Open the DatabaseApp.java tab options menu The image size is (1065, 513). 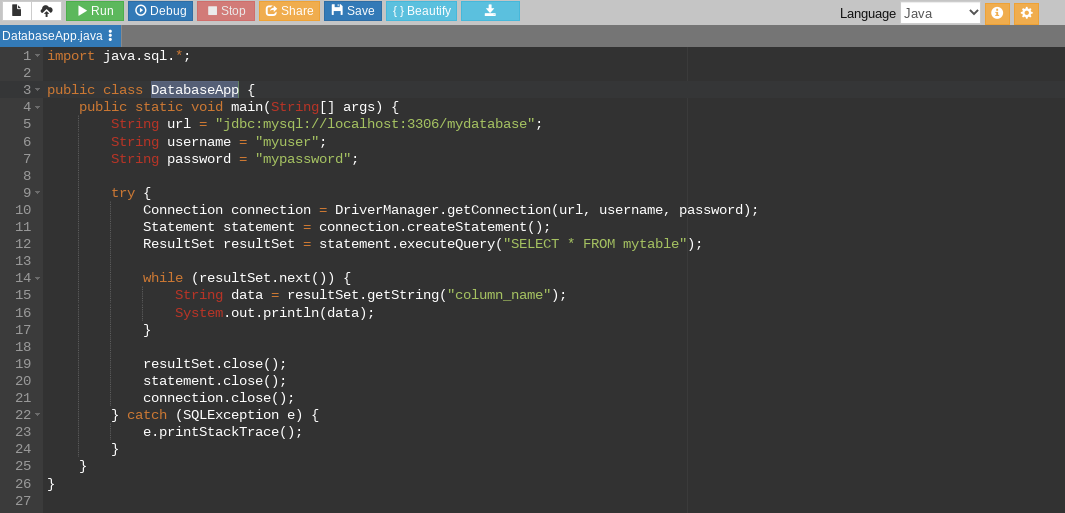pyautogui.click(x=110, y=36)
